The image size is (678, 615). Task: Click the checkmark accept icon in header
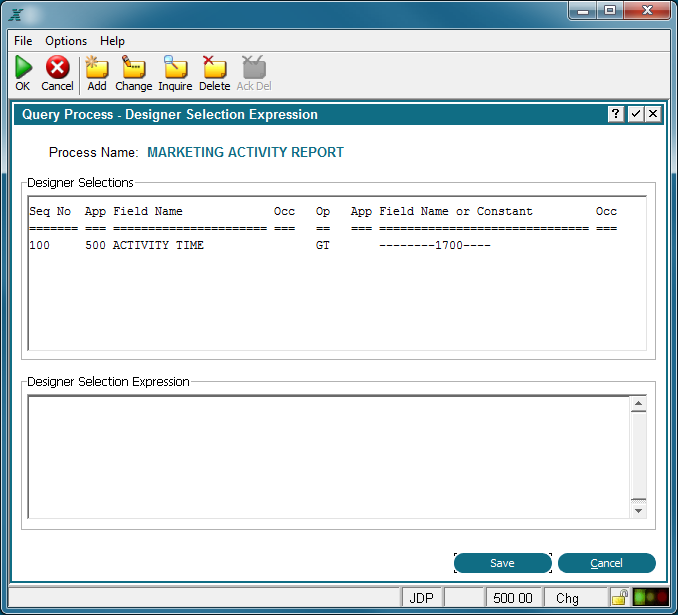tap(635, 114)
